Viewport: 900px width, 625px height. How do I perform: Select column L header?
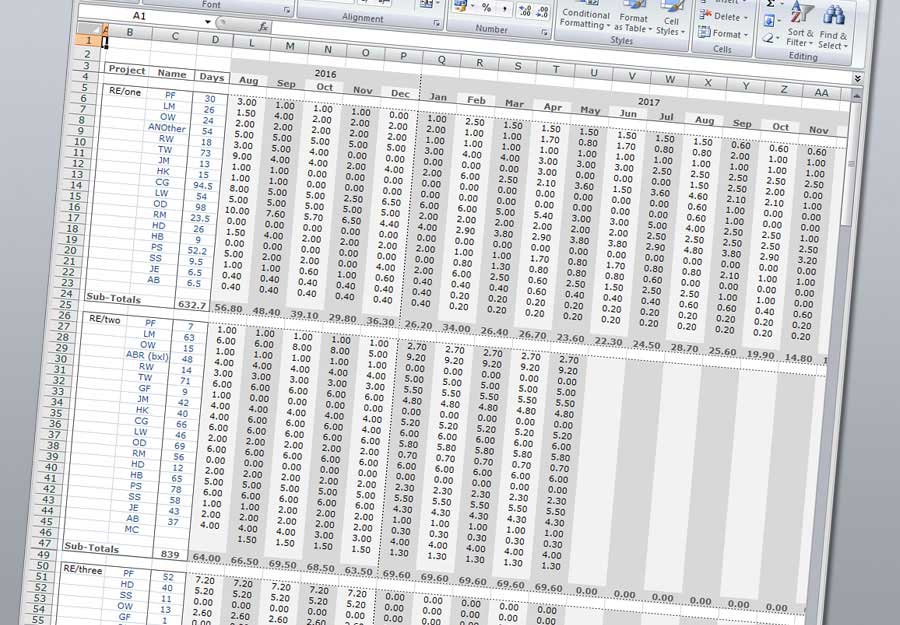coord(252,43)
